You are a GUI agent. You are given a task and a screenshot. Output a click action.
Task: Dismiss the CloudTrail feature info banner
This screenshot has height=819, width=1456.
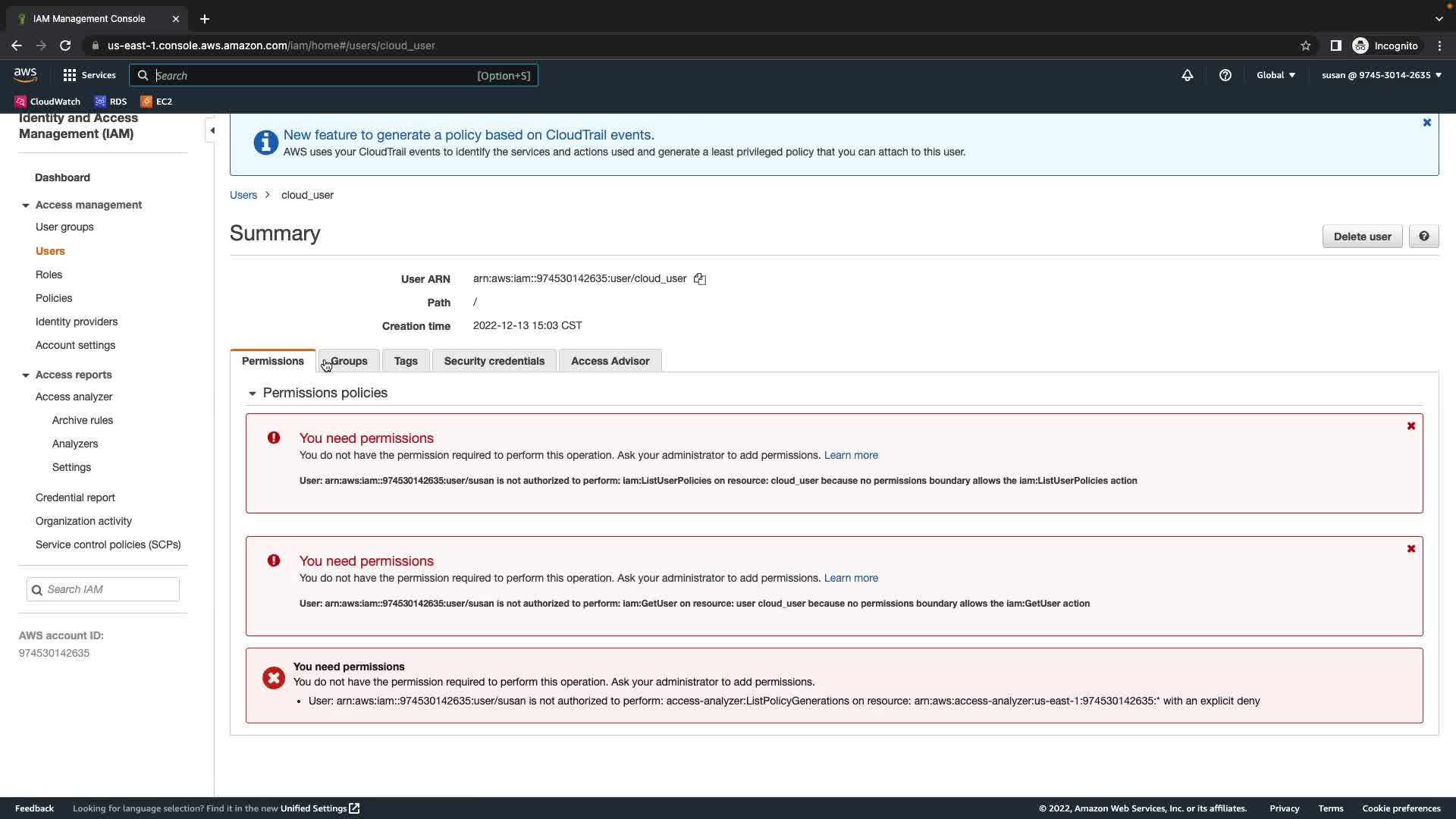(x=1426, y=122)
